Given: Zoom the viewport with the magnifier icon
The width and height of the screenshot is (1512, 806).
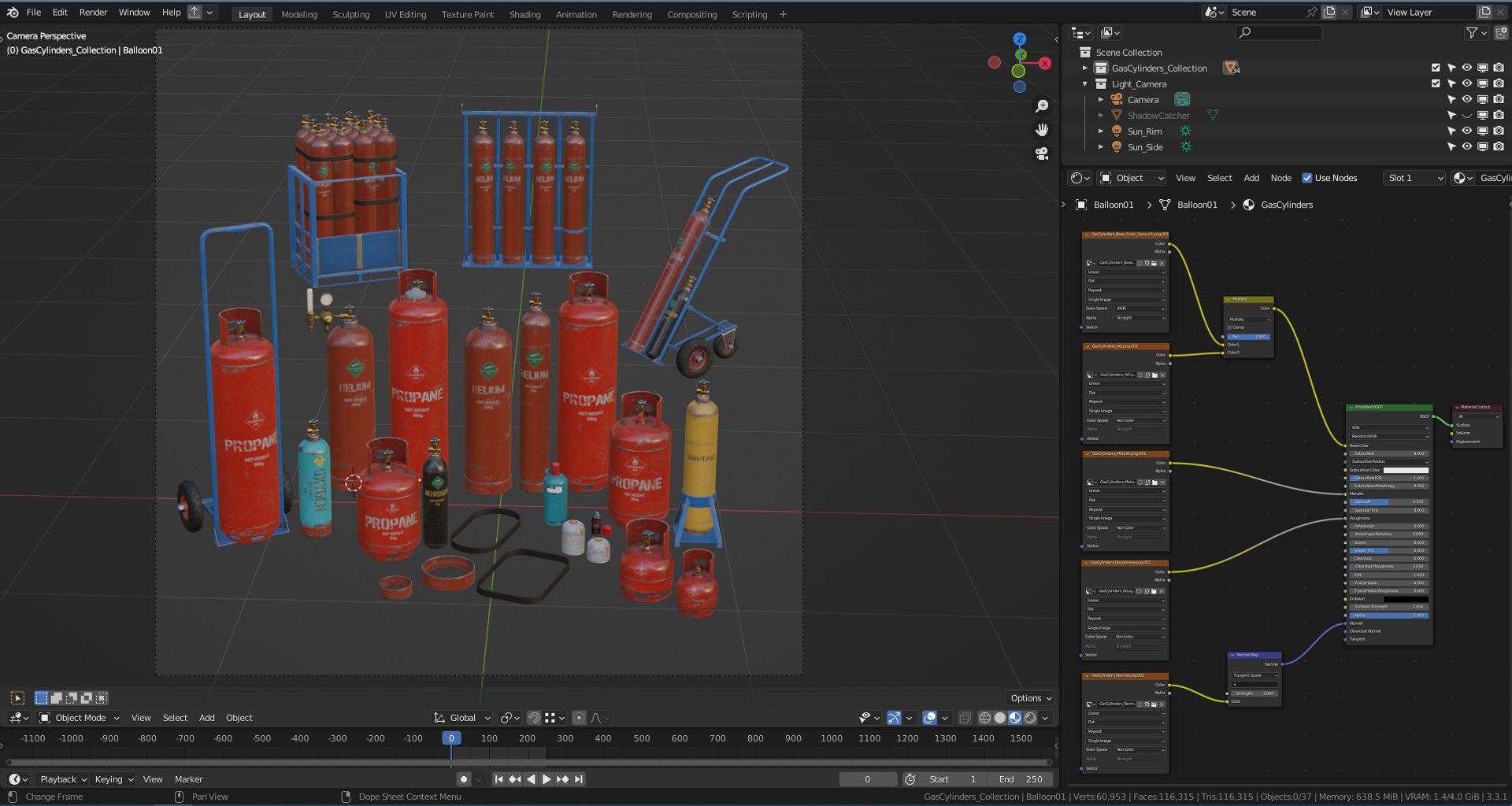Looking at the screenshot, I should (1042, 106).
